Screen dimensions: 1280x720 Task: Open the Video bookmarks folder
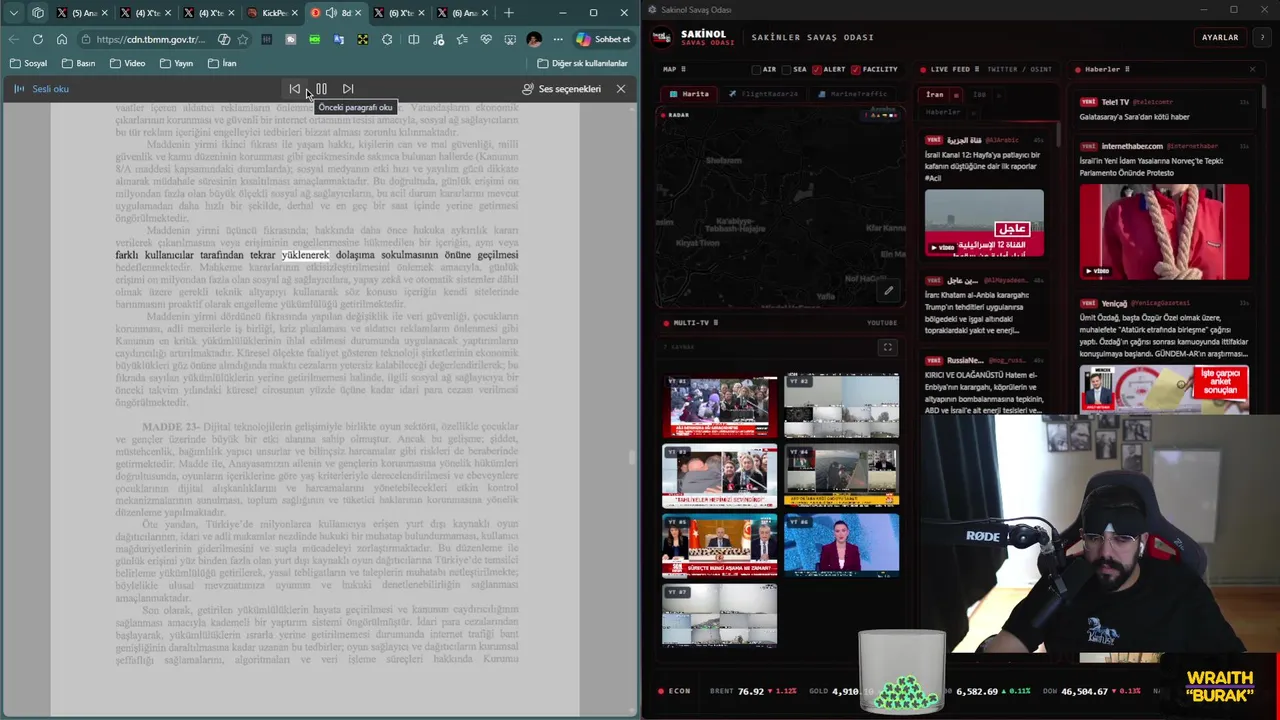click(127, 63)
